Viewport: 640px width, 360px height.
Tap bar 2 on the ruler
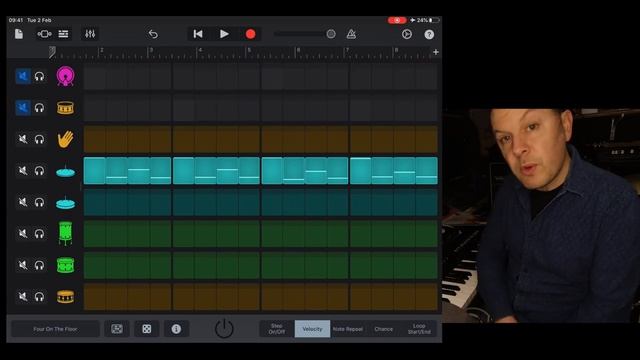click(102, 50)
